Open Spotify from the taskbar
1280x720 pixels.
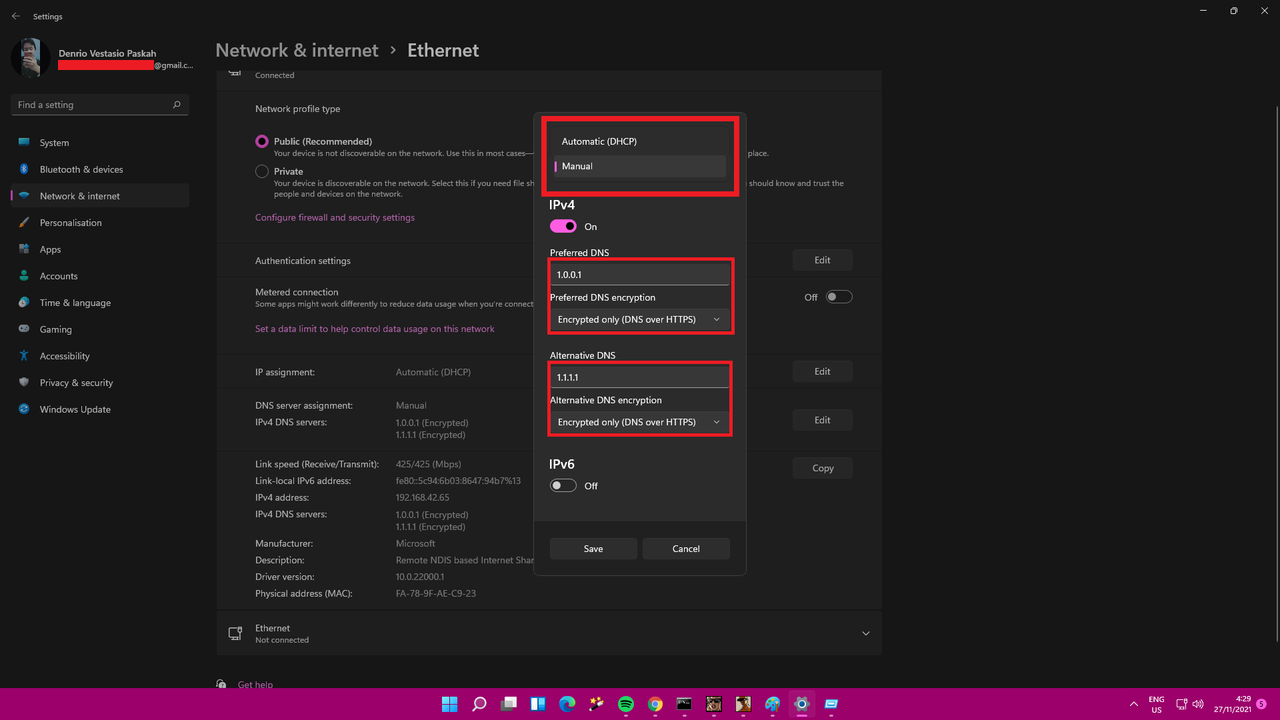[x=626, y=704]
